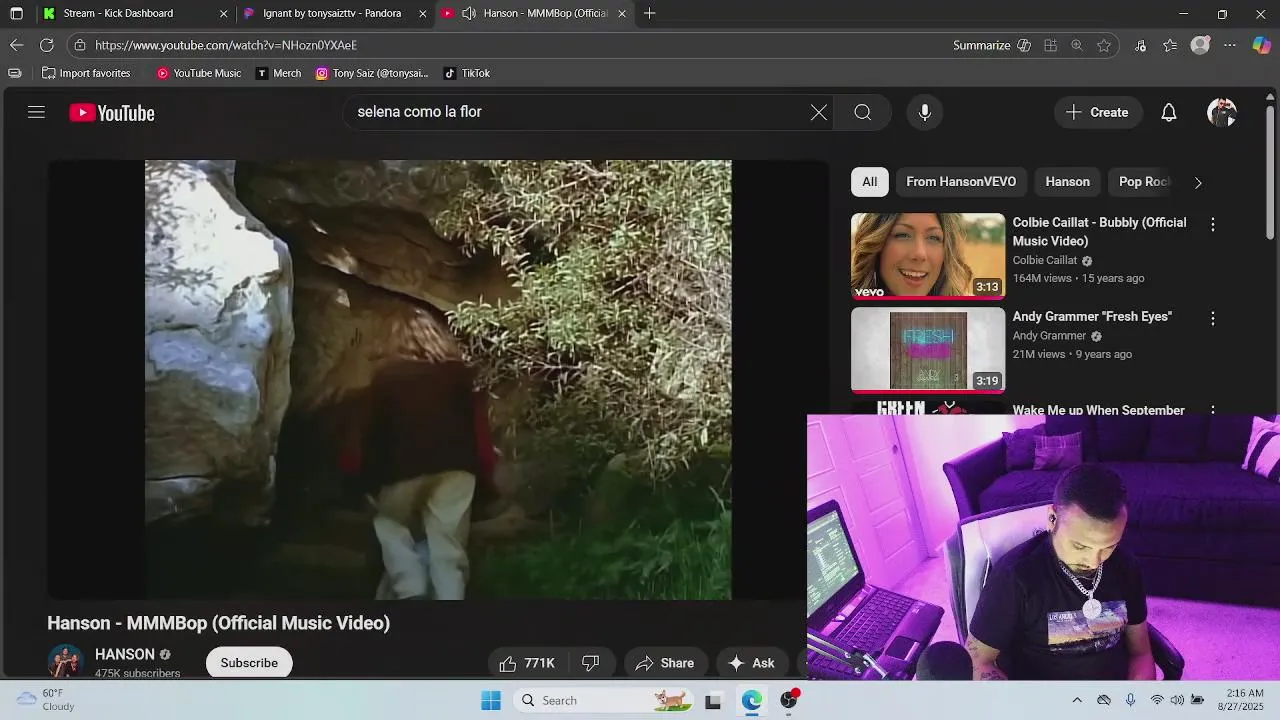Ask about this video
This screenshot has width=1280, height=720.
(751, 663)
